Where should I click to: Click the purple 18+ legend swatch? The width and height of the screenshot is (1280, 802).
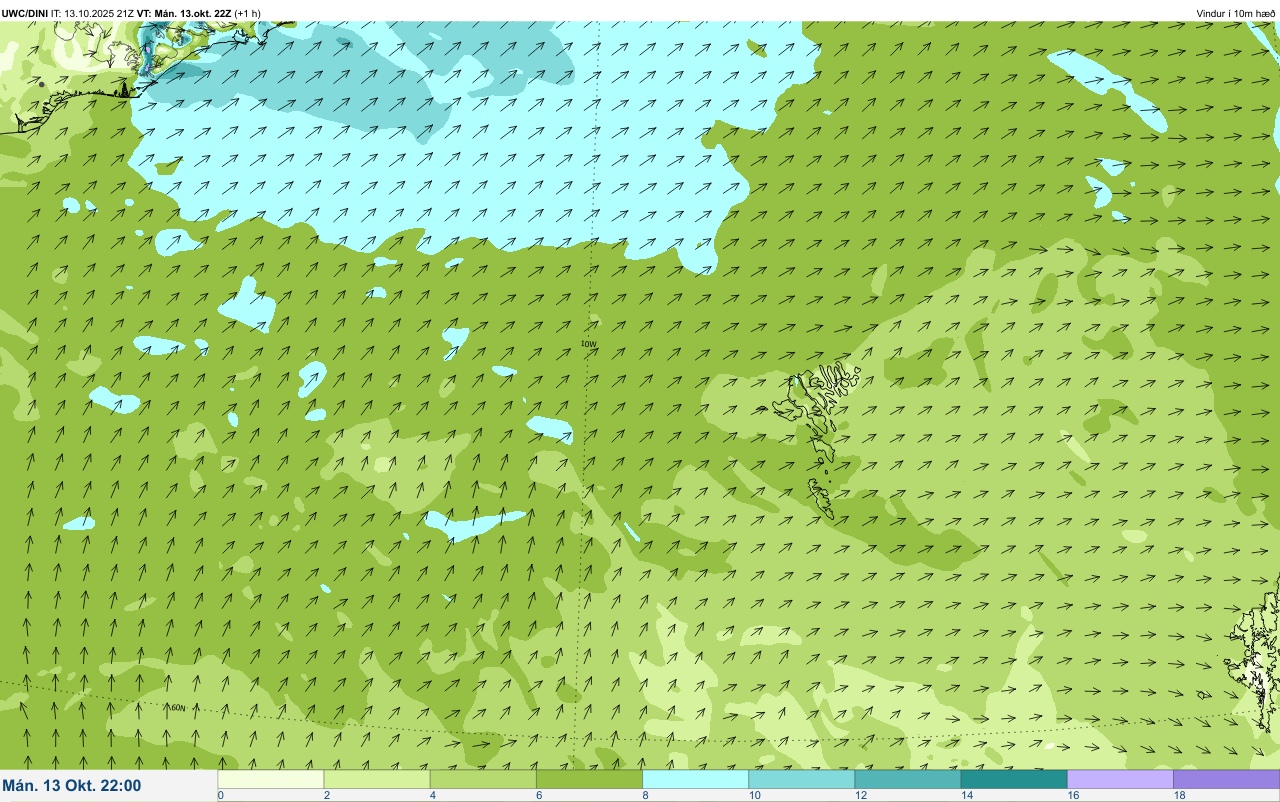(x=1226, y=779)
